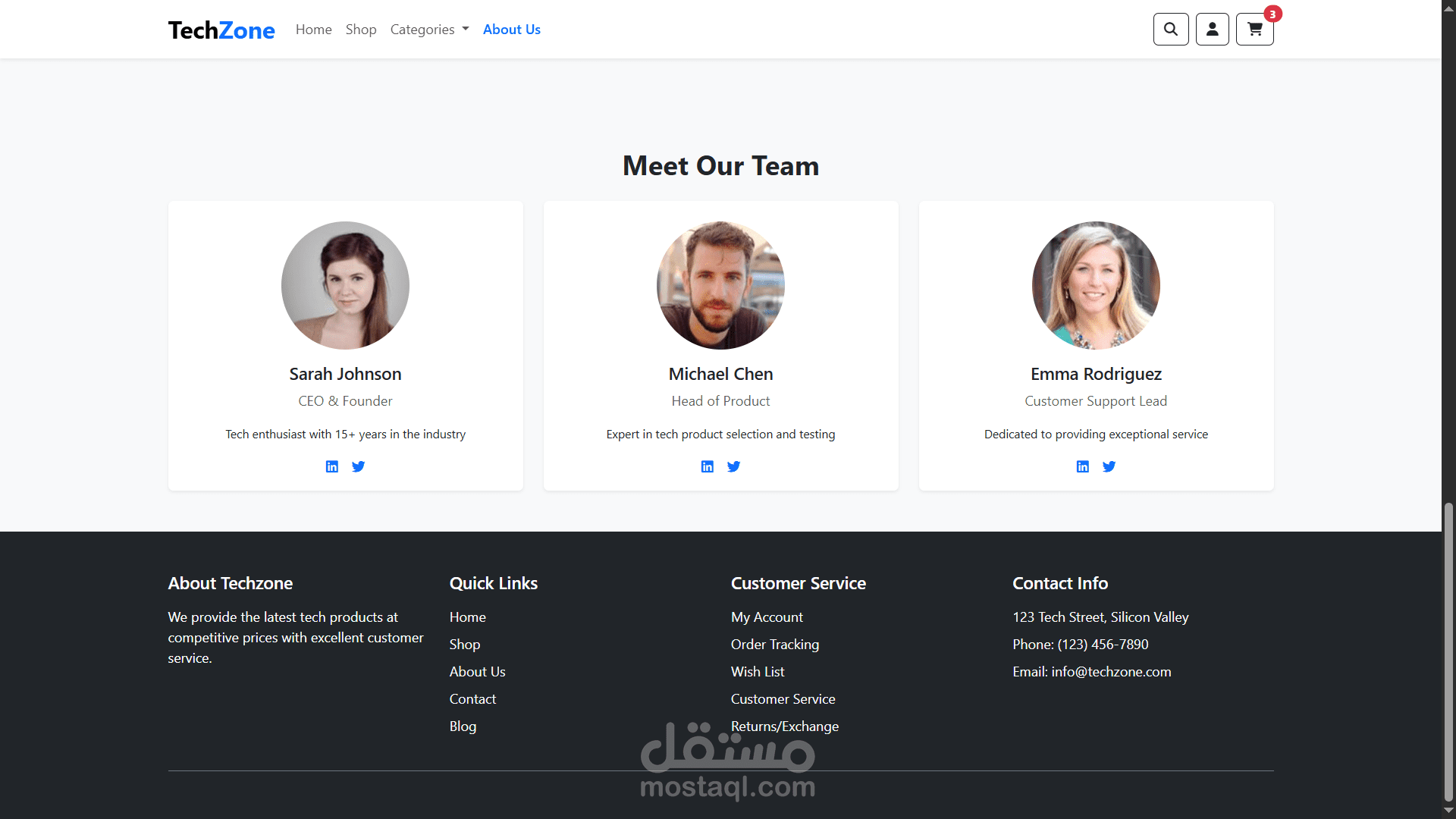Open the Returns/Exchange link
This screenshot has height=819, width=1456.
785,726
